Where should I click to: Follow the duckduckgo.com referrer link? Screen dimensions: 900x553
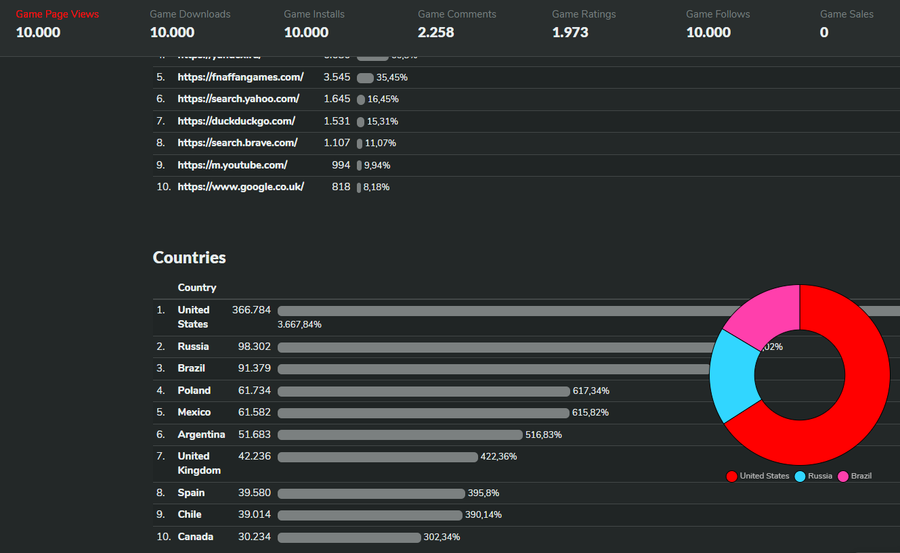(236, 121)
